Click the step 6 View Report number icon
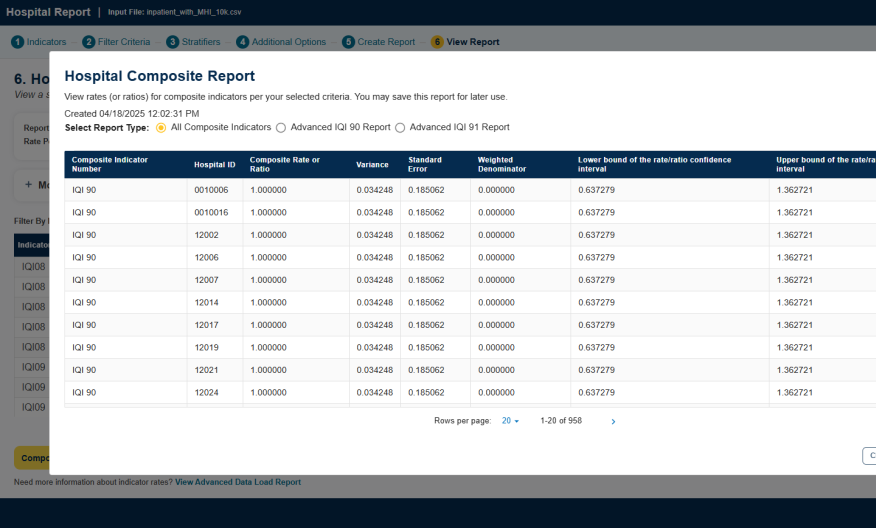 pos(437,42)
